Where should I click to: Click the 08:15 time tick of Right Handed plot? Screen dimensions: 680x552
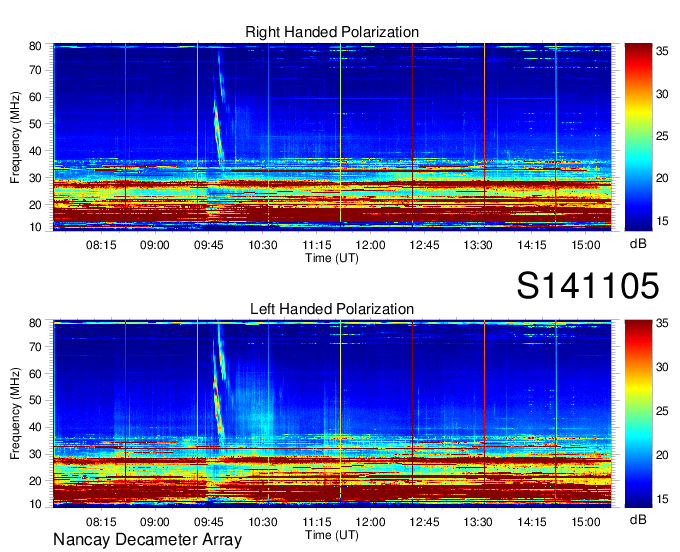pos(101,245)
